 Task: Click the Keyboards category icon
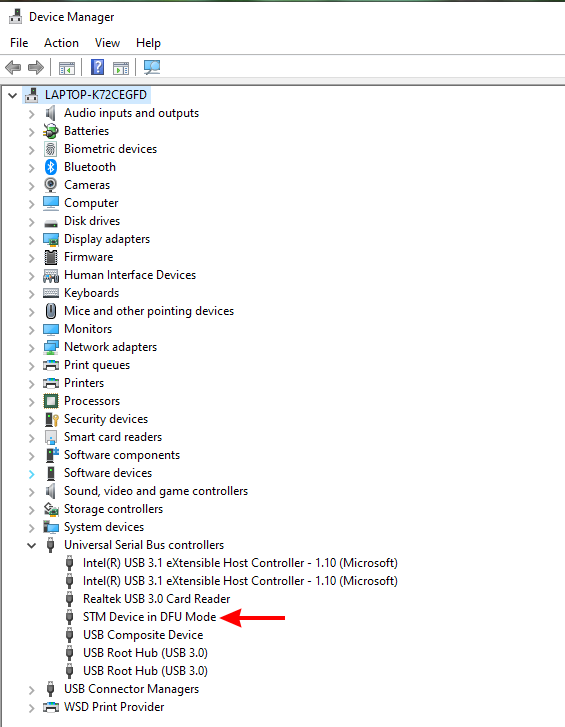[51, 293]
